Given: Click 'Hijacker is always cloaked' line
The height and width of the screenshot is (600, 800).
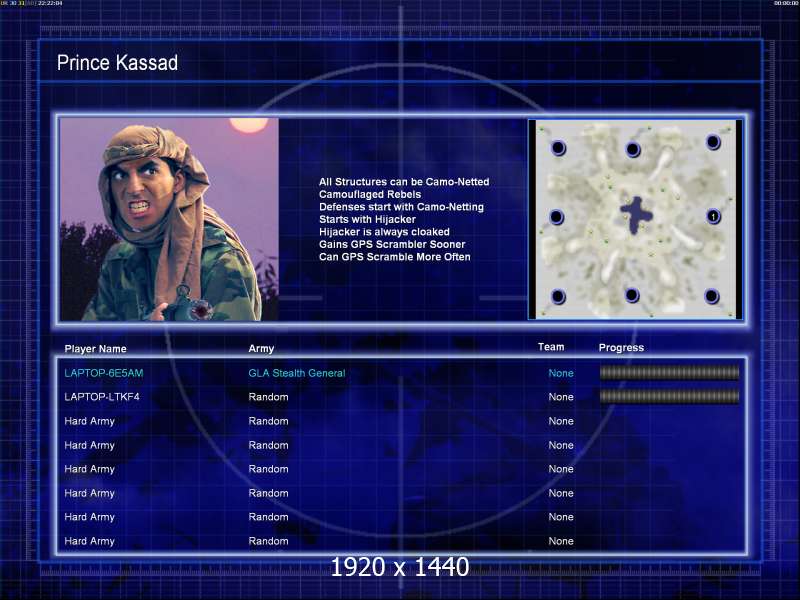Looking at the screenshot, I should tap(384, 232).
